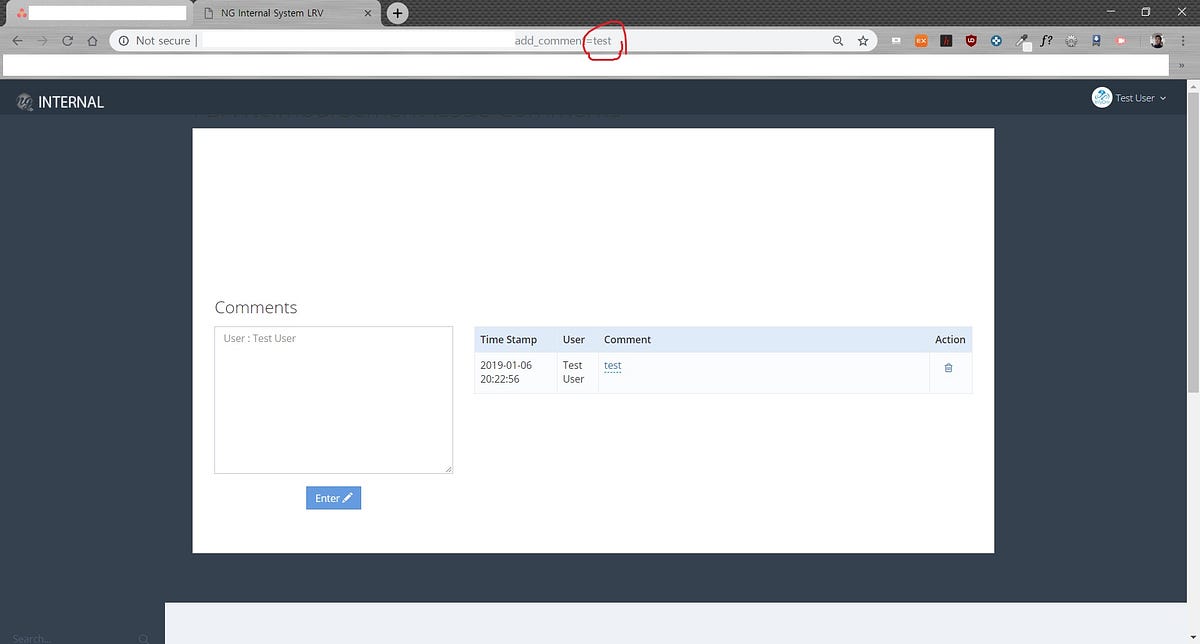Click inside the comment text area
1200x644 pixels.
(333, 400)
